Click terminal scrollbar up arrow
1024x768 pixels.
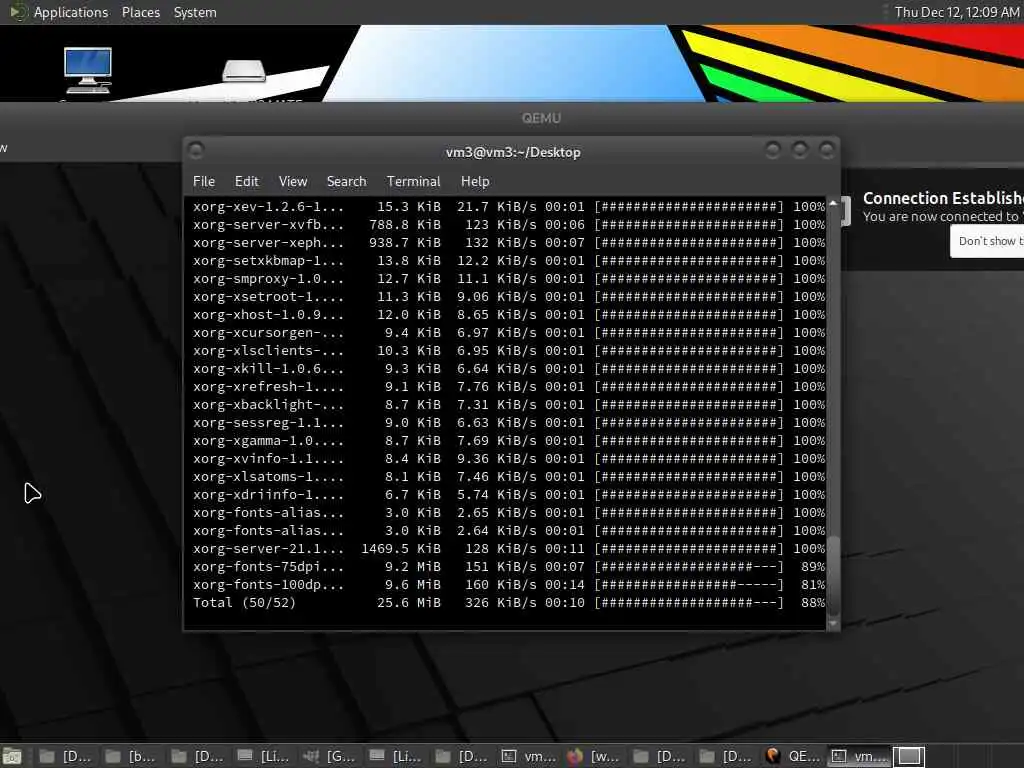pyautogui.click(x=833, y=204)
